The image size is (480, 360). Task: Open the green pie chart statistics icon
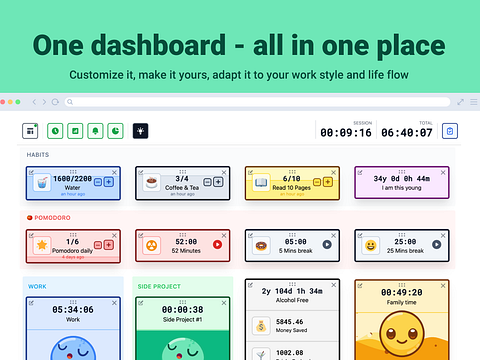coord(115,131)
